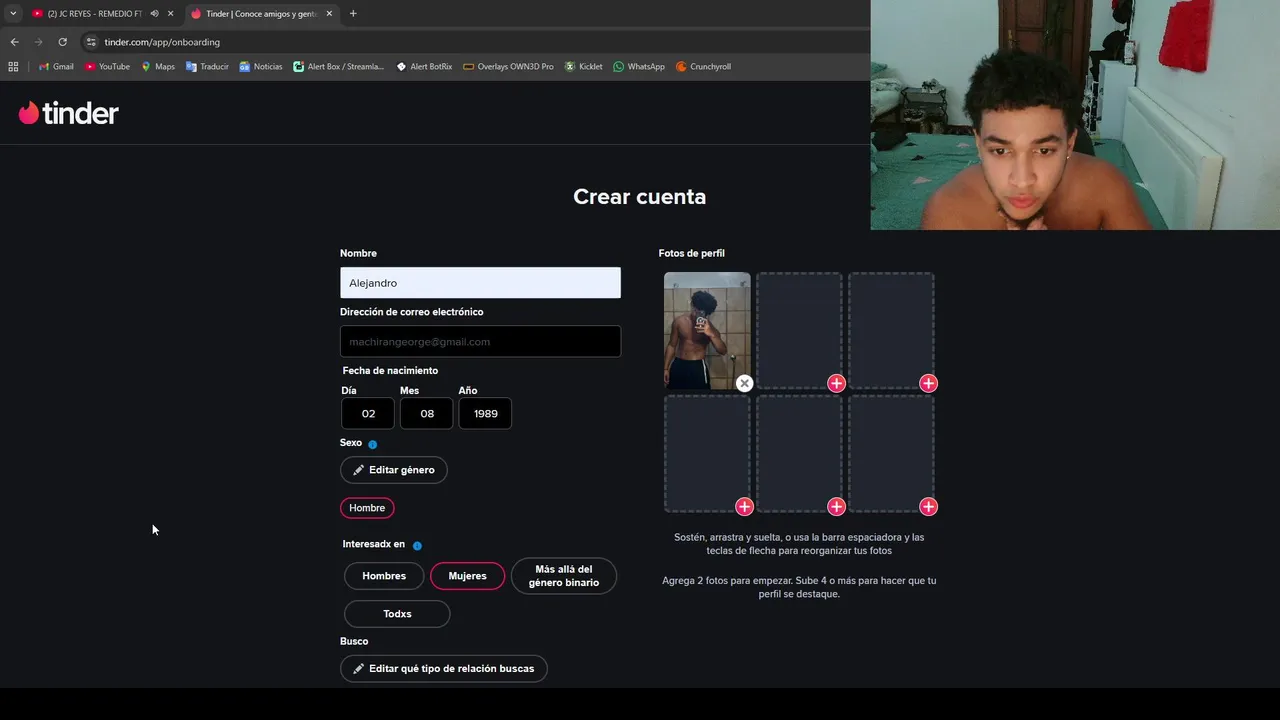Reload the page with refresh icon
The image size is (1280, 720).
pos(62,42)
